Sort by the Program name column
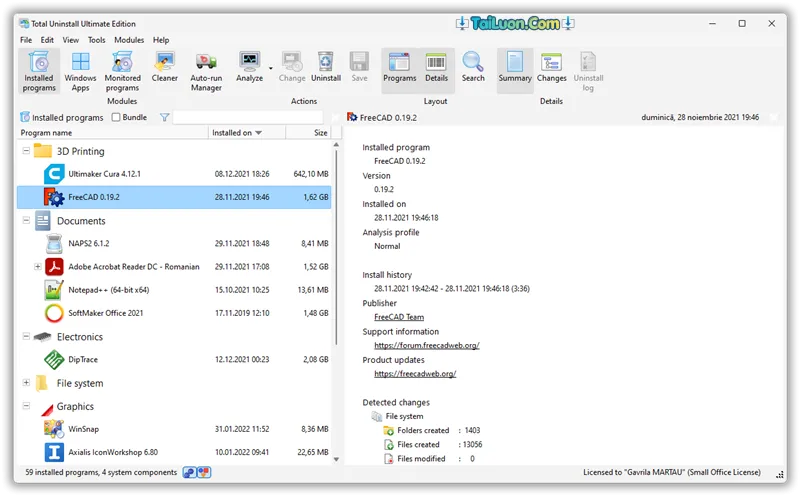Image resolution: width=800 pixels, height=496 pixels. pyautogui.click(x=113, y=133)
